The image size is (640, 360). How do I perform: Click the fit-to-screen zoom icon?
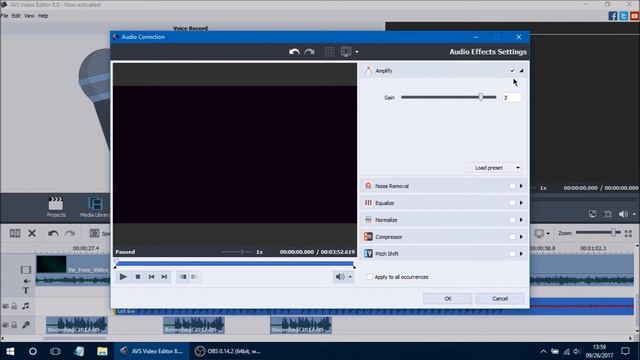(628, 233)
